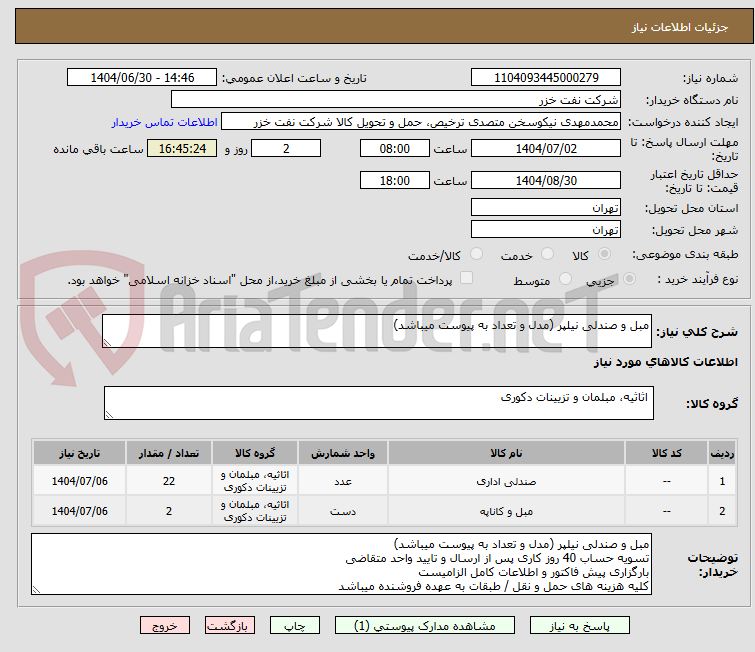Image resolution: width=755 pixels, height=652 pixels.
Task: Click the پاسخ به نیاز button
Action: [x=580, y=626]
